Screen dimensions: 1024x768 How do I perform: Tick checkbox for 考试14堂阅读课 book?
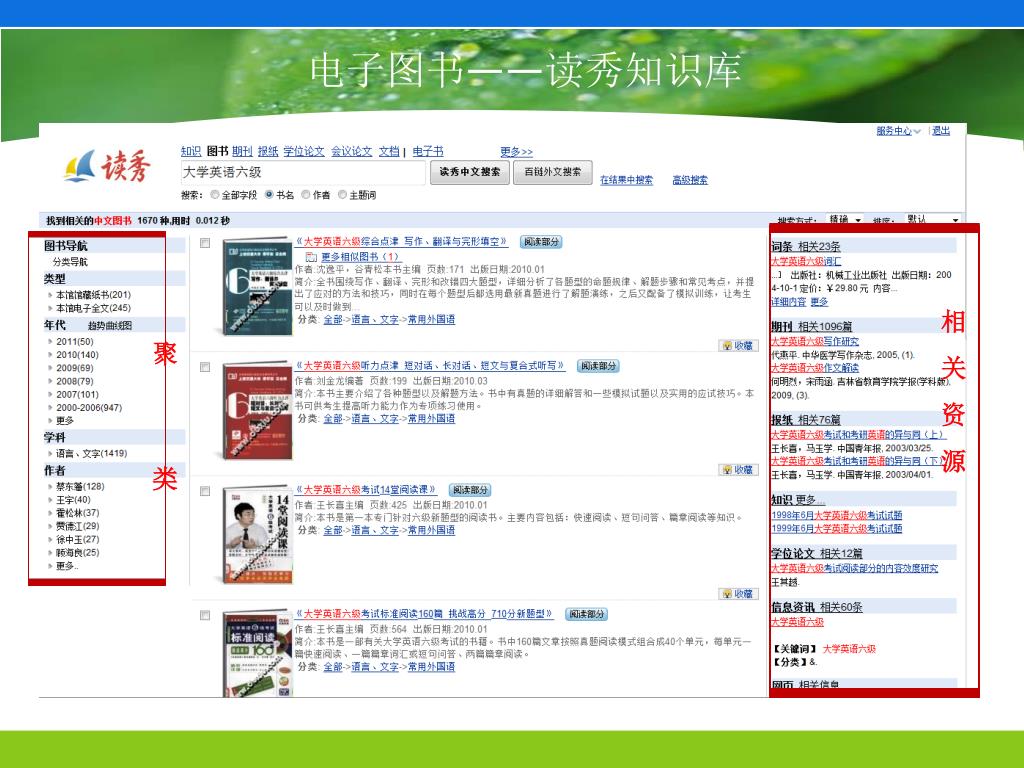pyautogui.click(x=205, y=491)
